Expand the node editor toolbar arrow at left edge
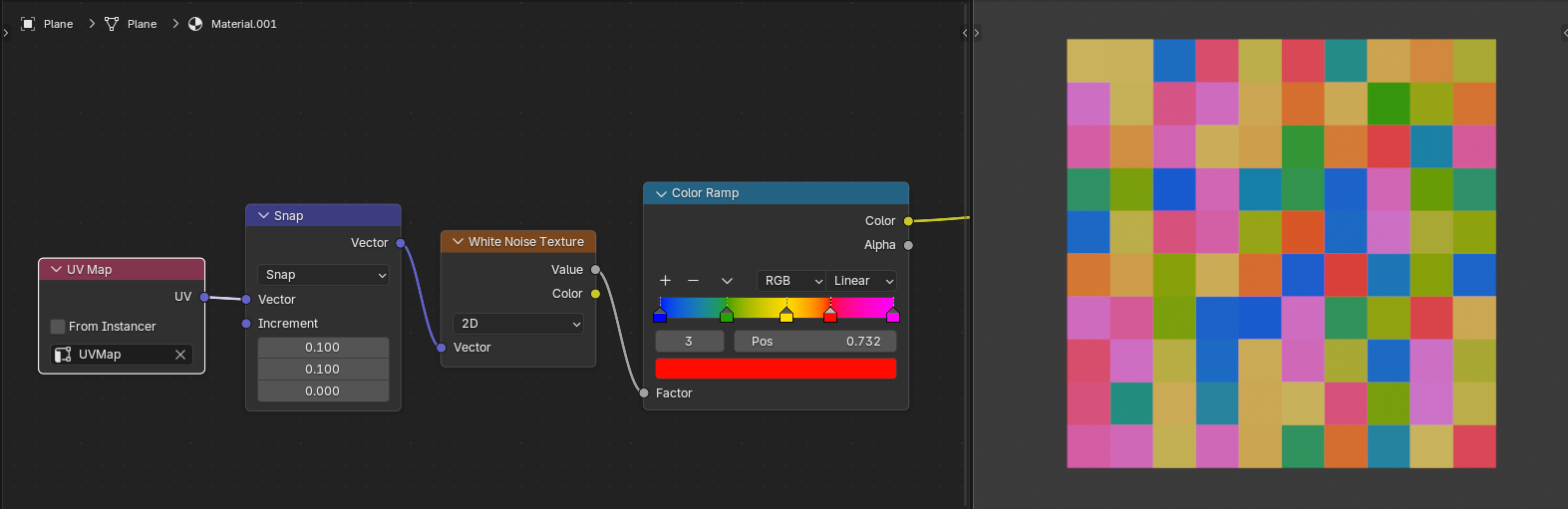This screenshot has width=1568, height=509. [x=5, y=33]
